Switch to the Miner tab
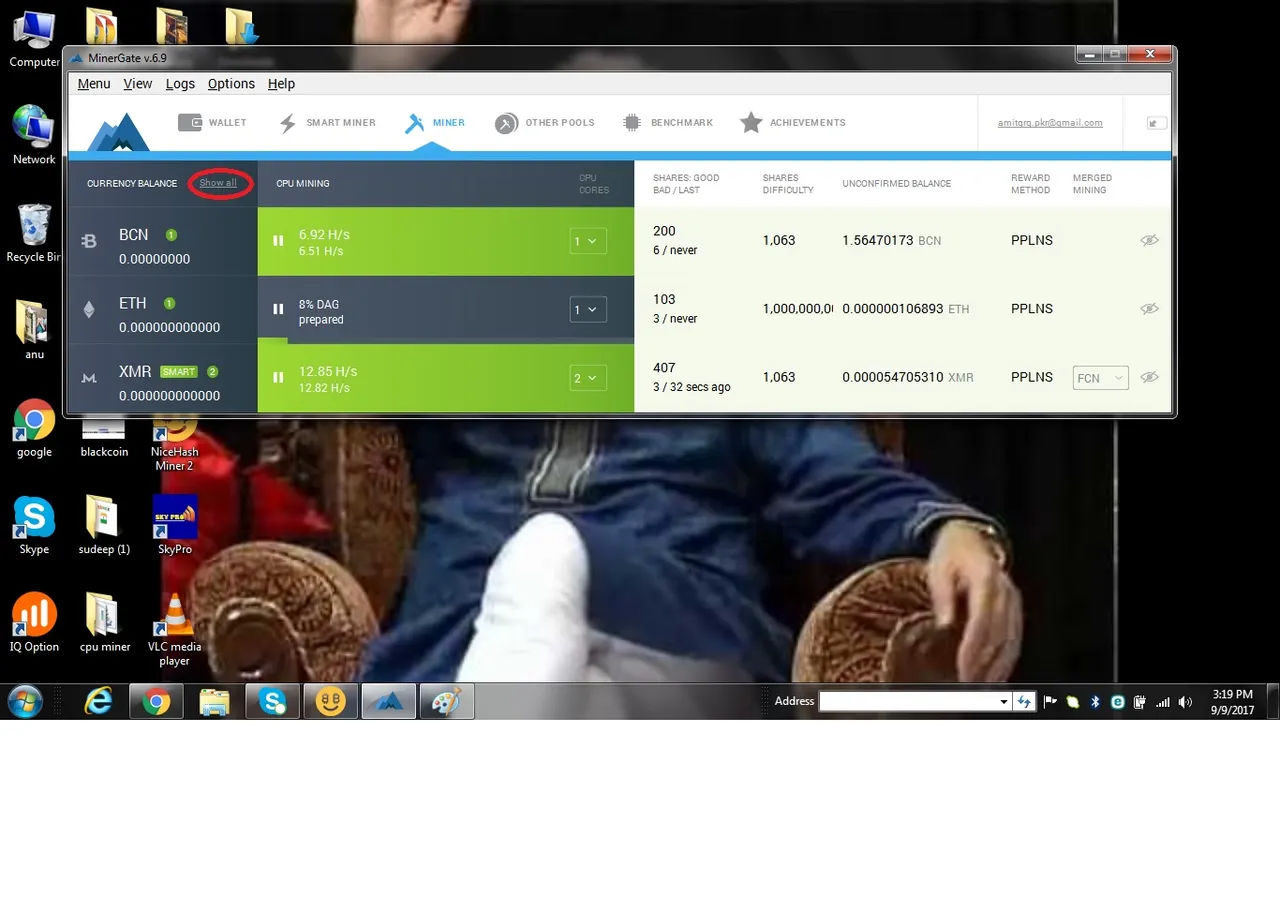Screen dimensions: 1280x900 pos(435,123)
